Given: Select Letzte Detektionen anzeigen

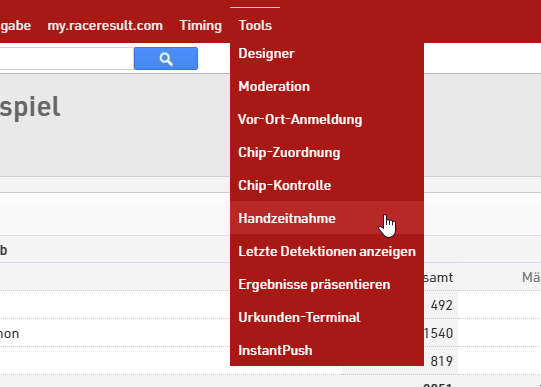Looking at the screenshot, I should coord(327,251).
